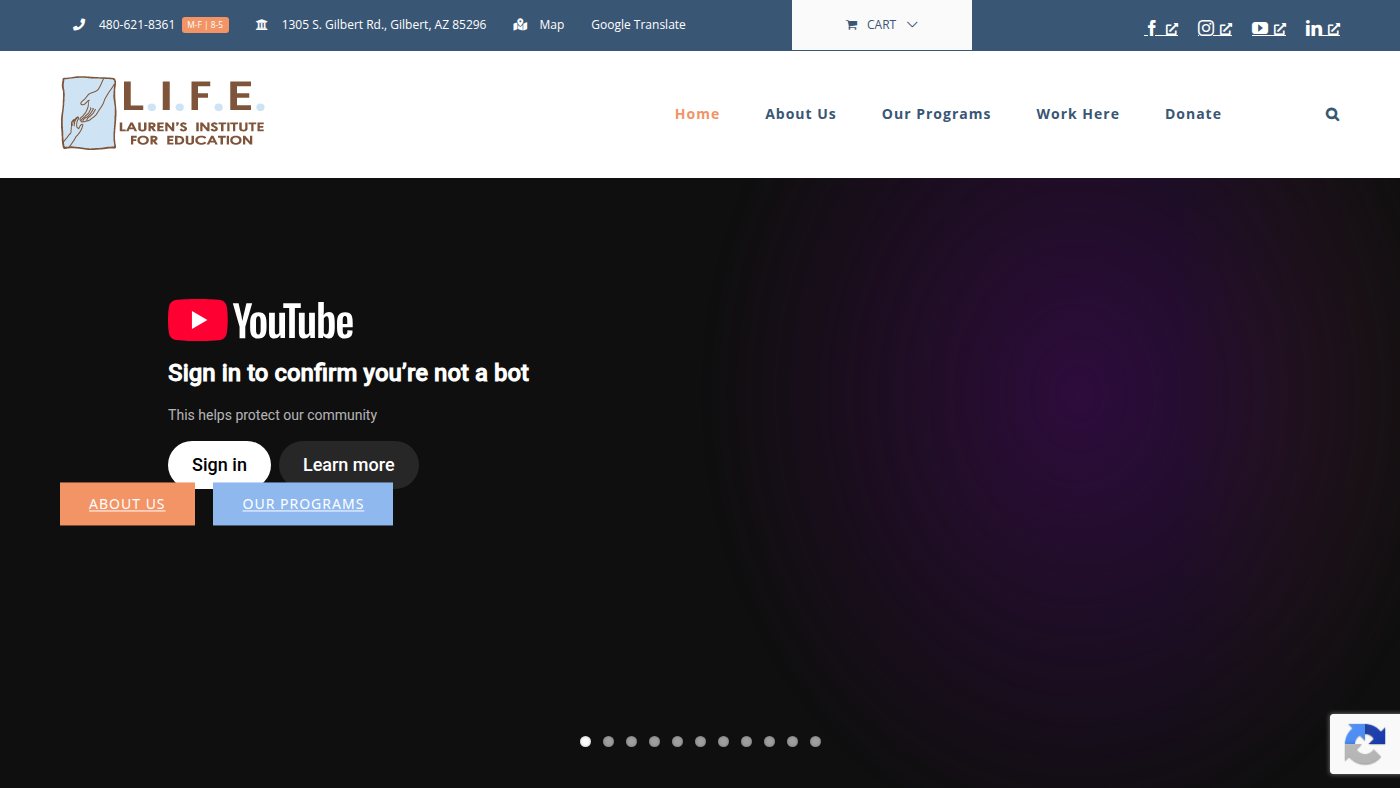Select the fourth slider dot
The image size is (1400, 788).
pos(654,742)
